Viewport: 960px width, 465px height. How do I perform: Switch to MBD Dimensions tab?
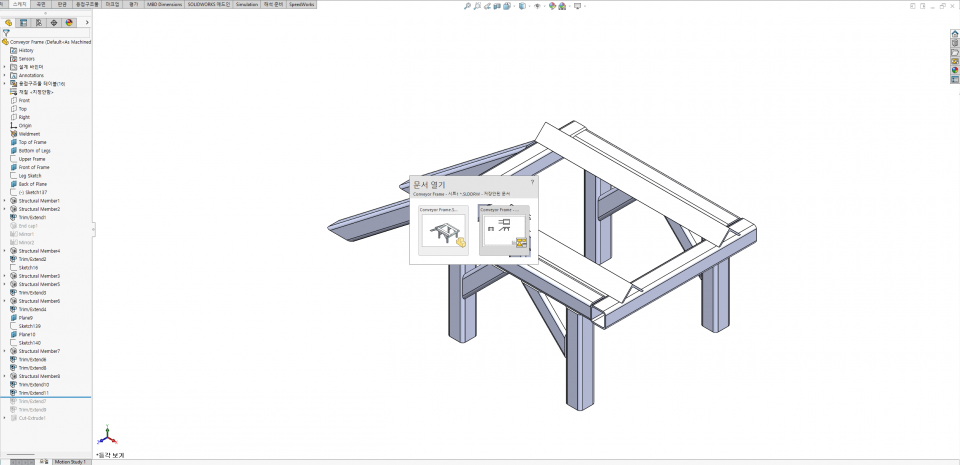[165, 4]
